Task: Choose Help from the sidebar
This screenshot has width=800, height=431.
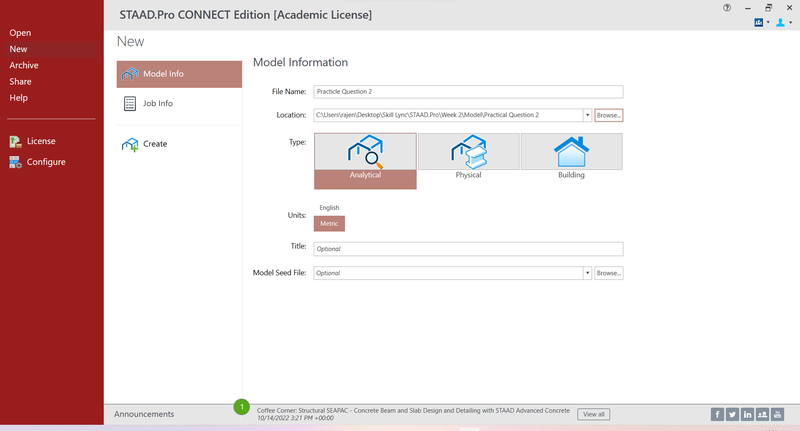Action: (x=18, y=98)
